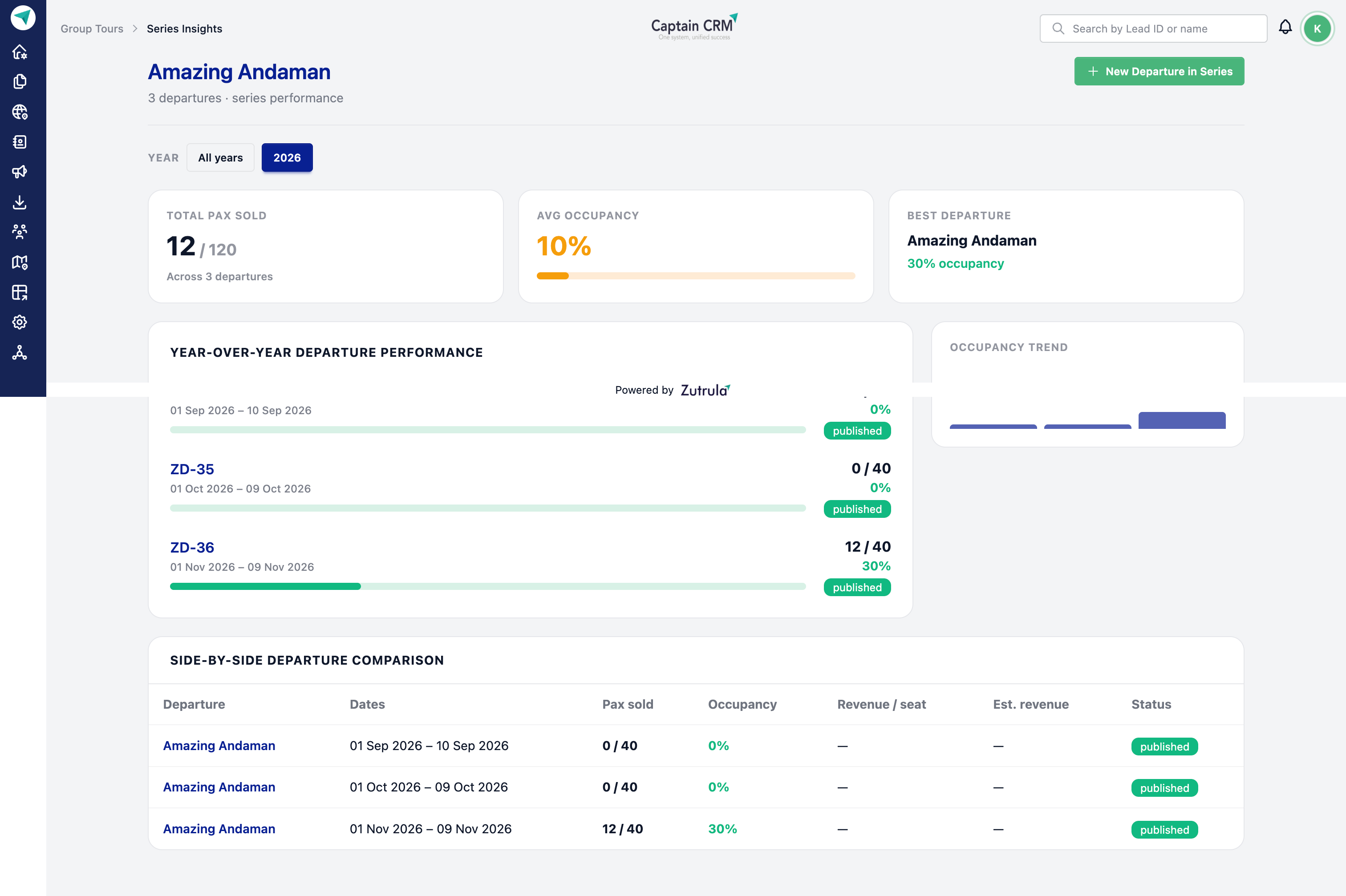The image size is (1346, 896).
Task: Click the Occupancy column header
Action: (742, 705)
